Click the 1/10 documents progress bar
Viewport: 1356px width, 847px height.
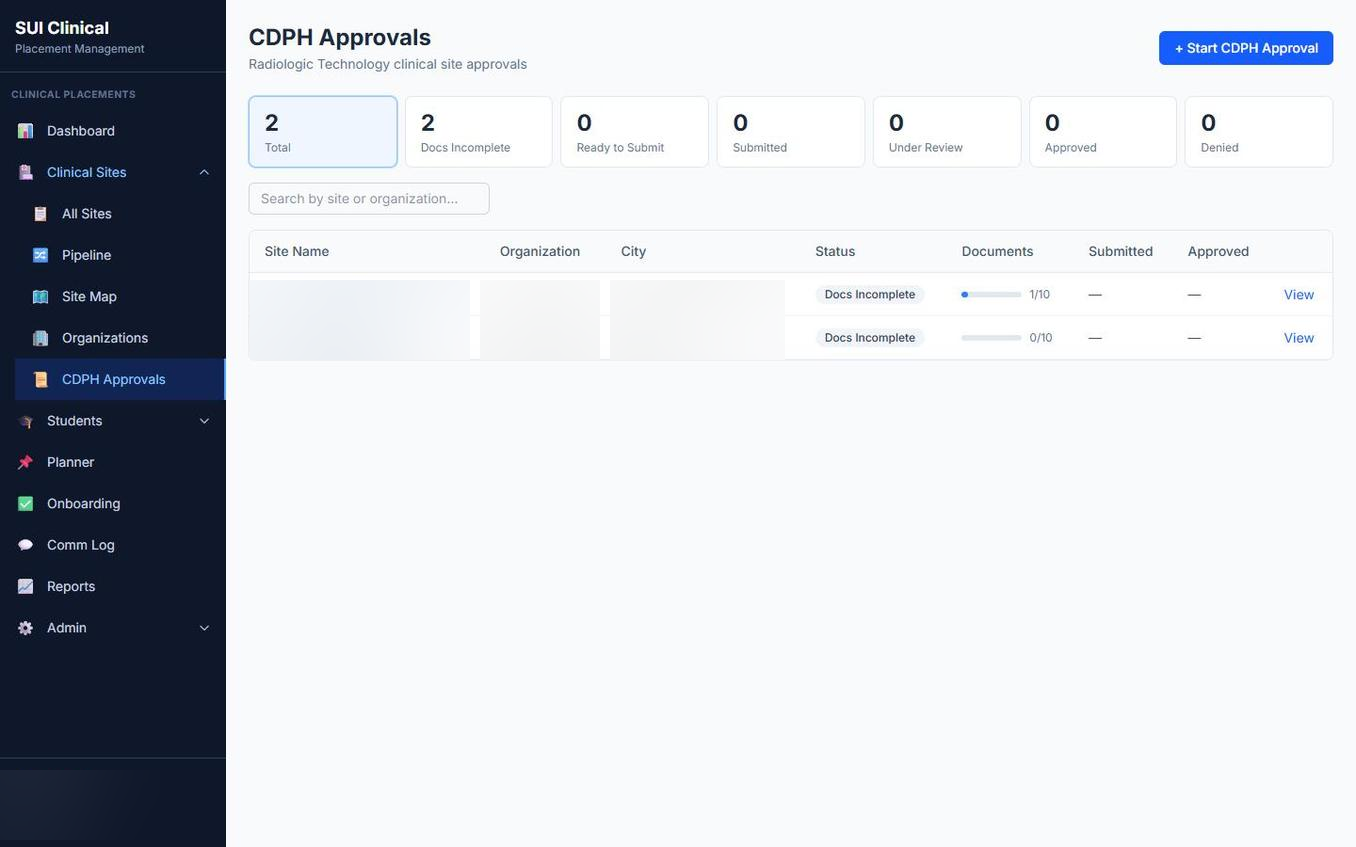click(991, 294)
